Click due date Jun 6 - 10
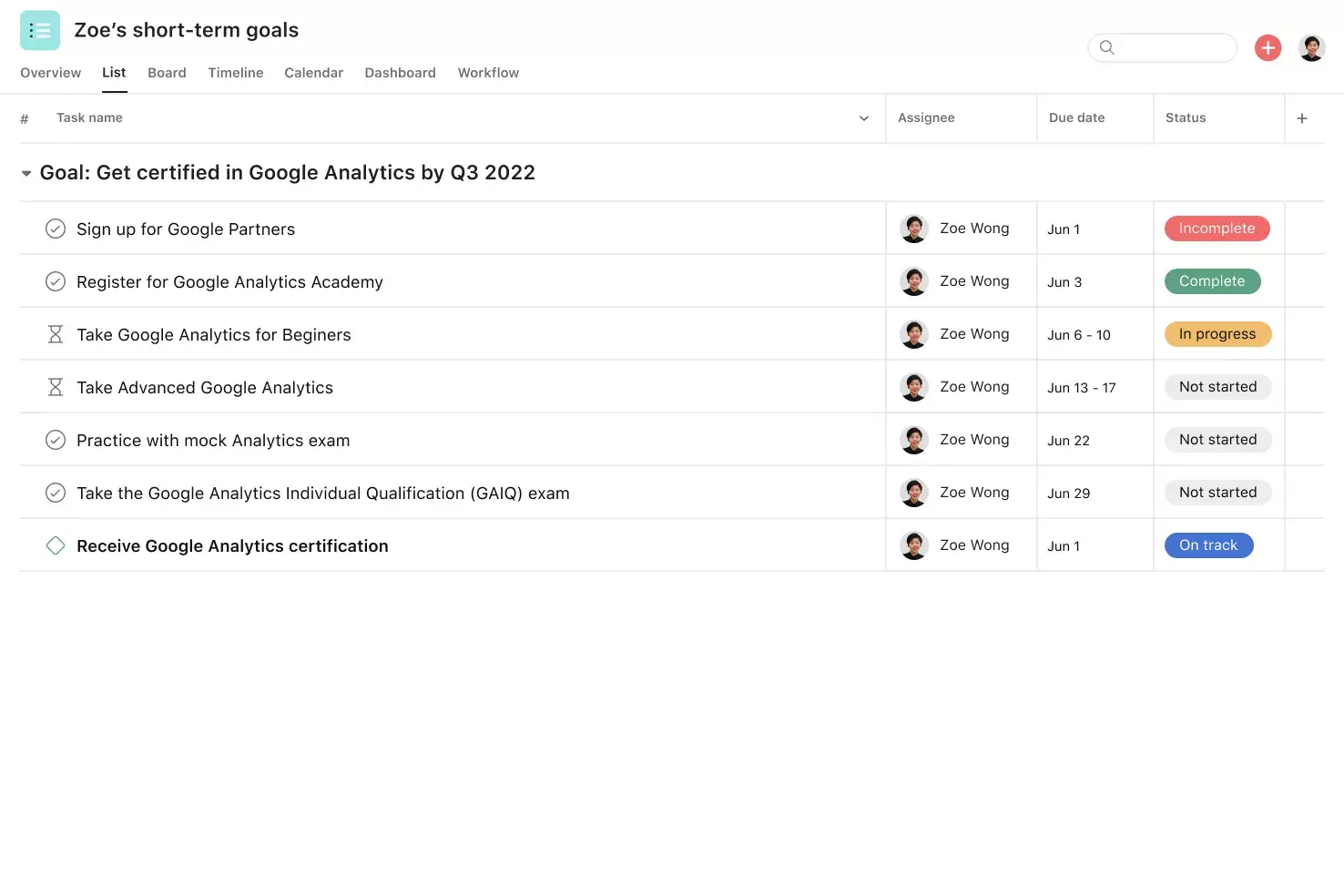Image resolution: width=1344 pixels, height=896 pixels. (1079, 335)
